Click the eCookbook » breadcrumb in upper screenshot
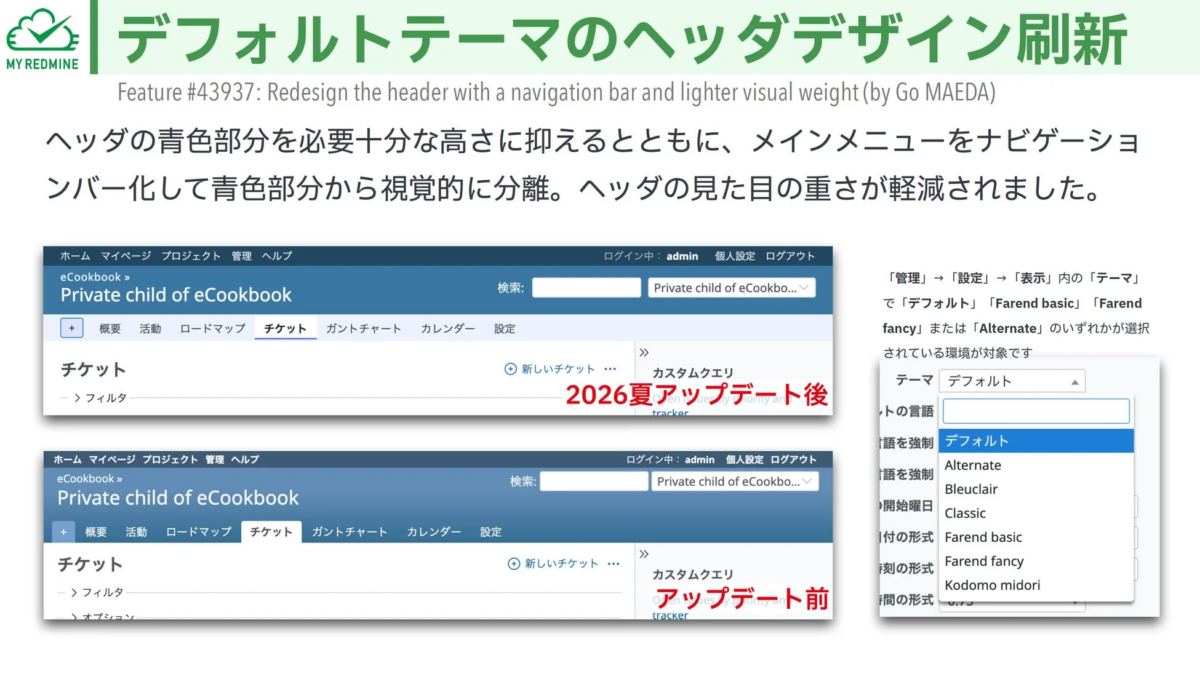The width and height of the screenshot is (1200, 674). pyautogui.click(x=95, y=276)
